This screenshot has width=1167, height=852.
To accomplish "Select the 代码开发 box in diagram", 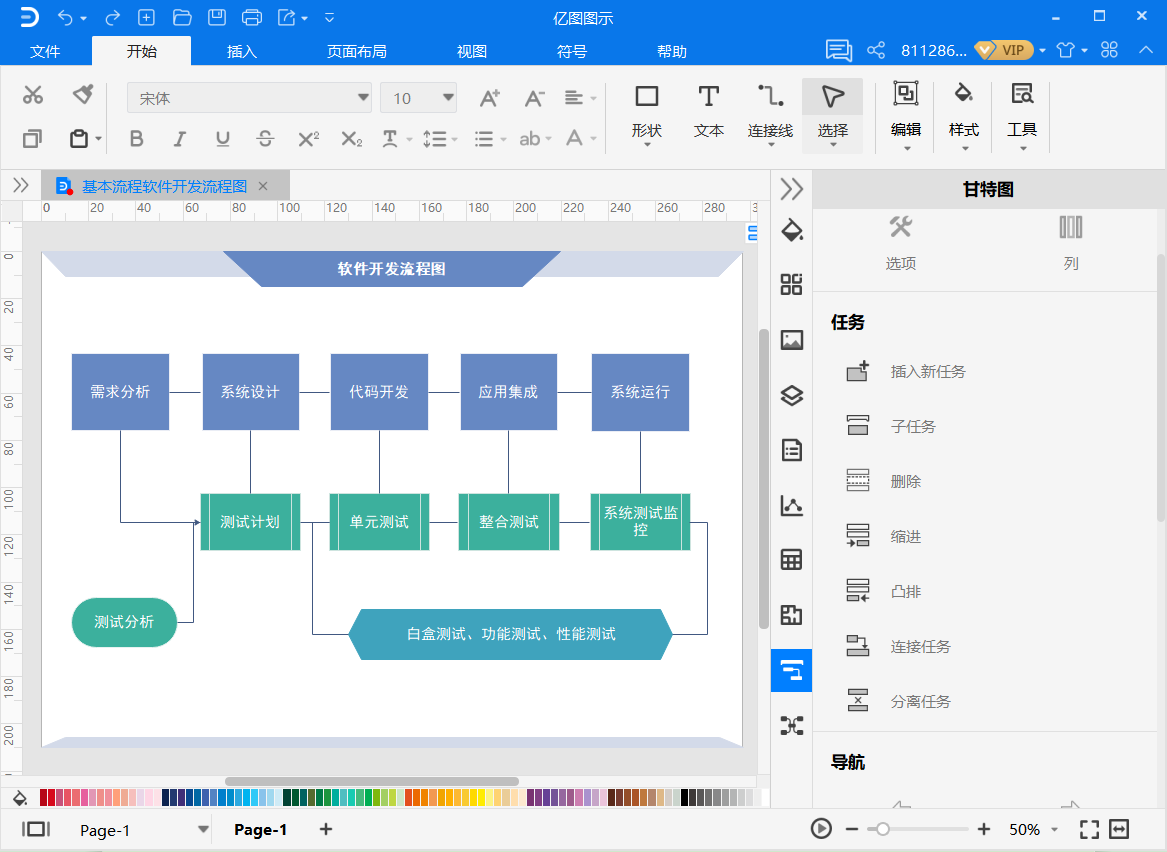I will tap(379, 392).
